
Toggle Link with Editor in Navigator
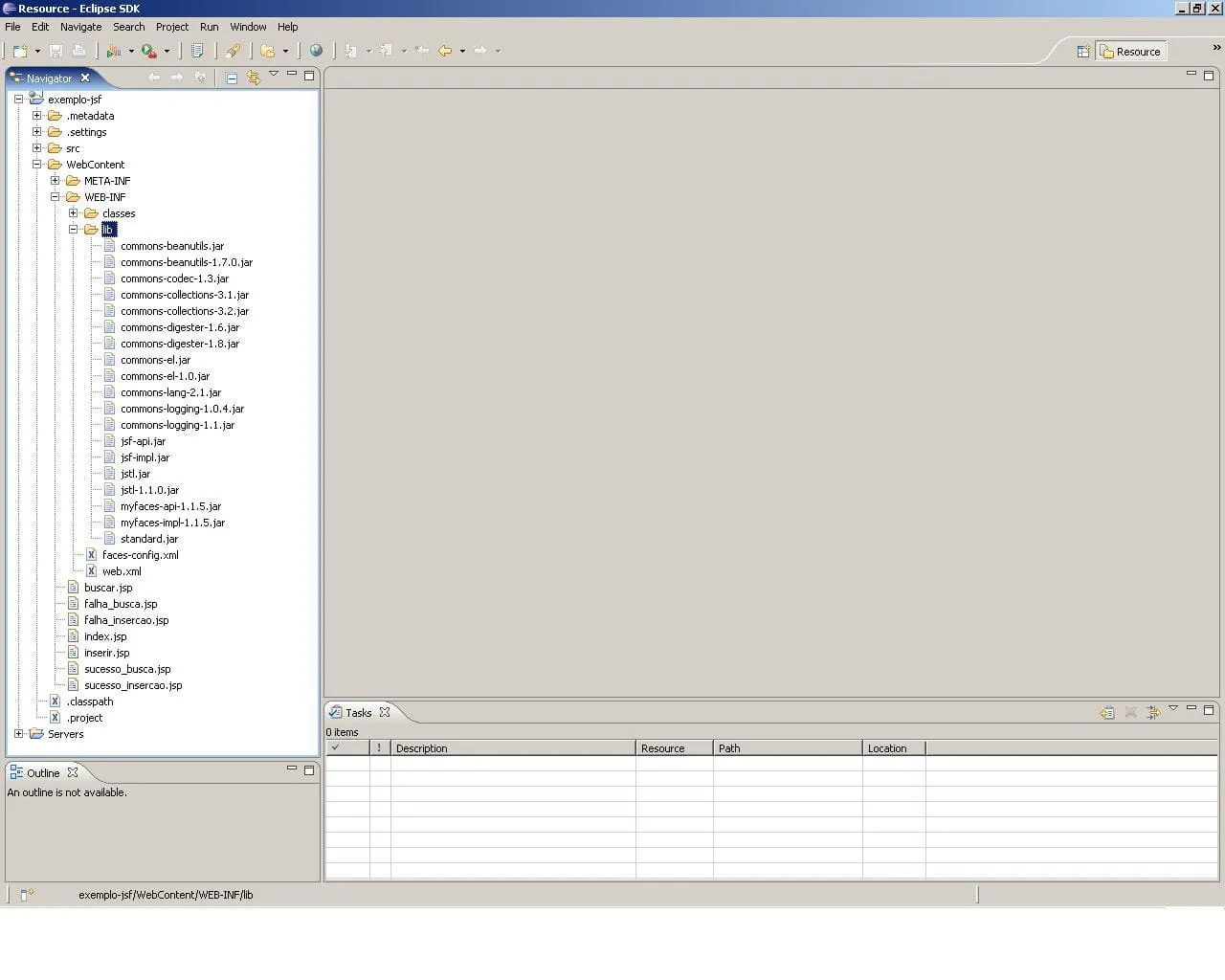[x=254, y=78]
